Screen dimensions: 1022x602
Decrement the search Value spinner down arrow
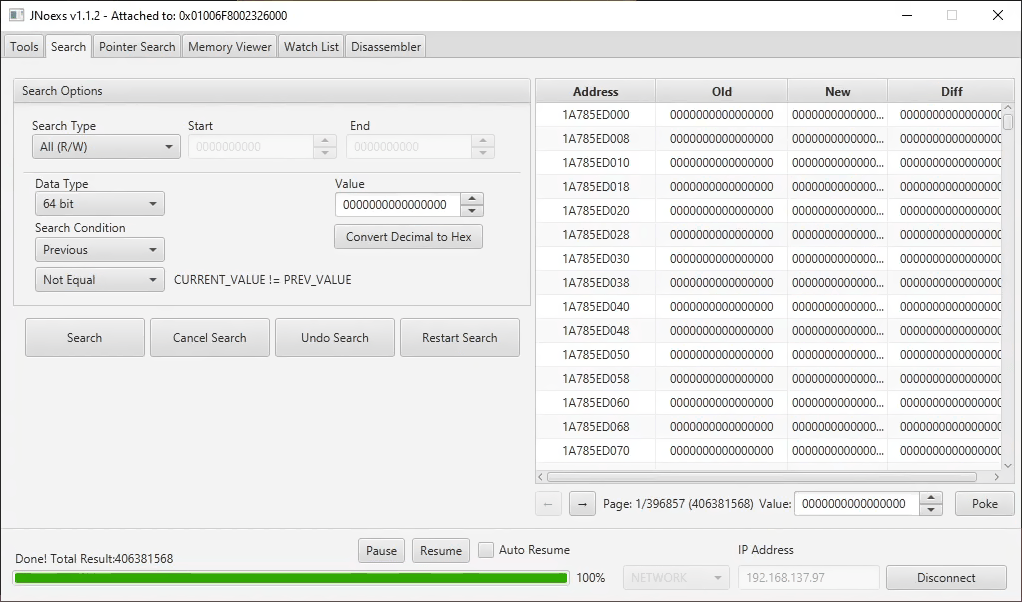point(472,211)
